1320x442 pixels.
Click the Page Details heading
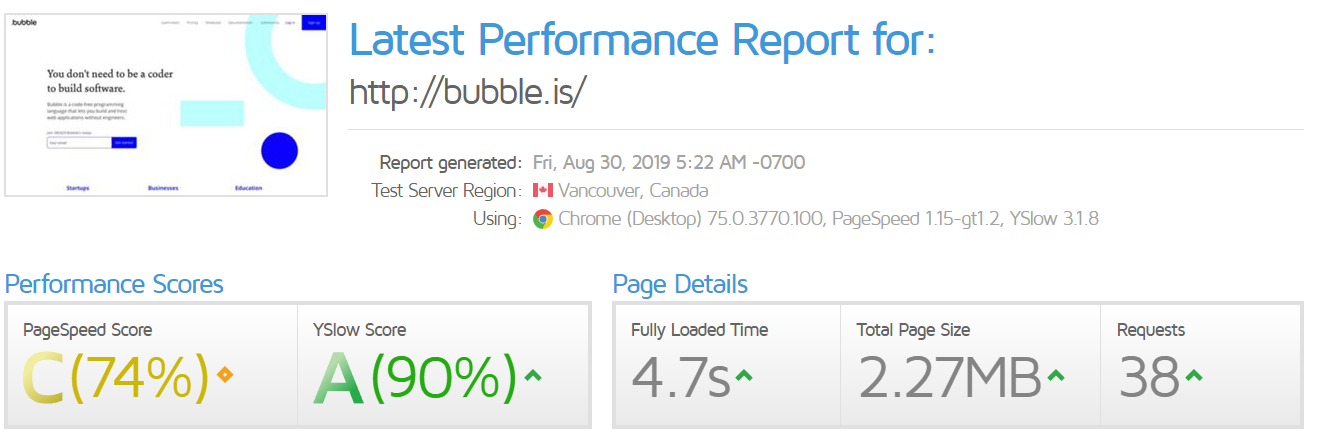point(680,284)
